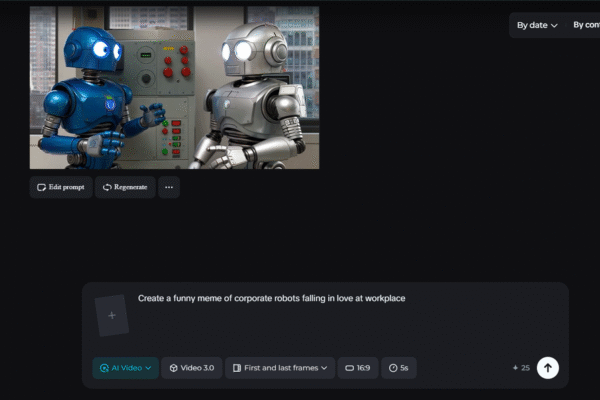Click the circular arrows icon on Regenerate
Screen dimensions: 600x400
[107, 187]
